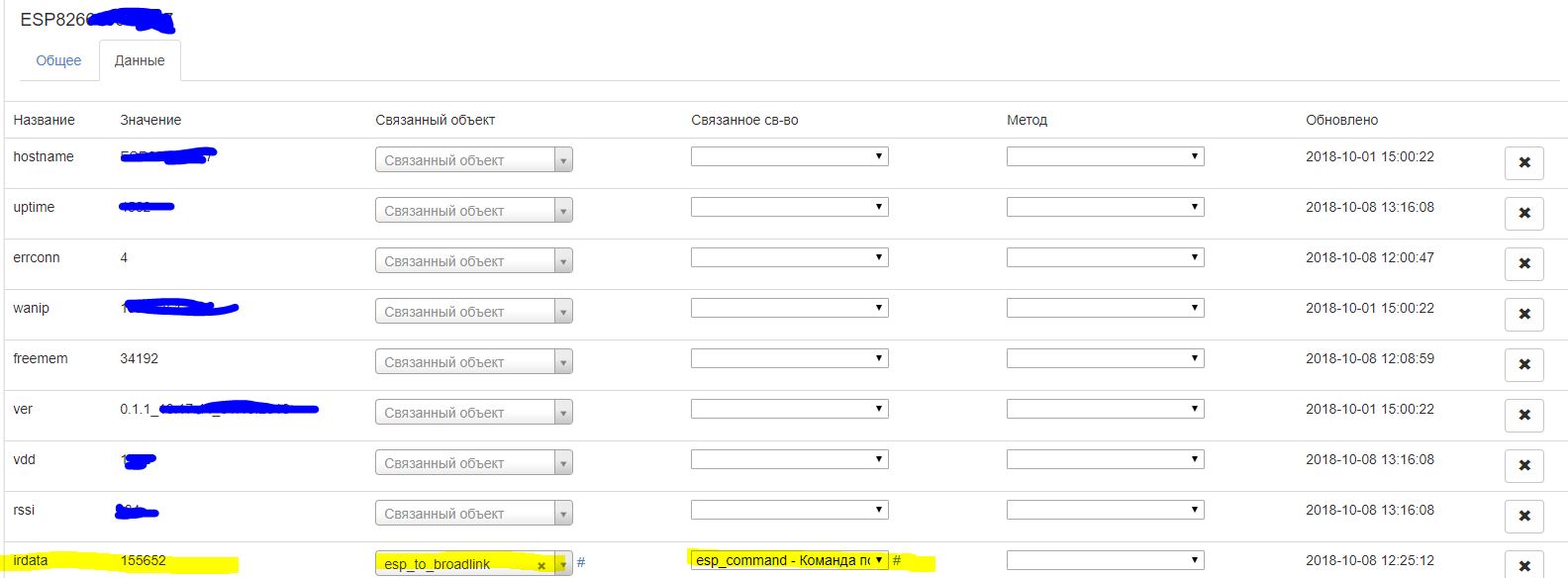Image resolution: width=1568 pixels, height=578 pixels.
Task: Expand linked object combo box for freemem
Action: click(x=473, y=361)
